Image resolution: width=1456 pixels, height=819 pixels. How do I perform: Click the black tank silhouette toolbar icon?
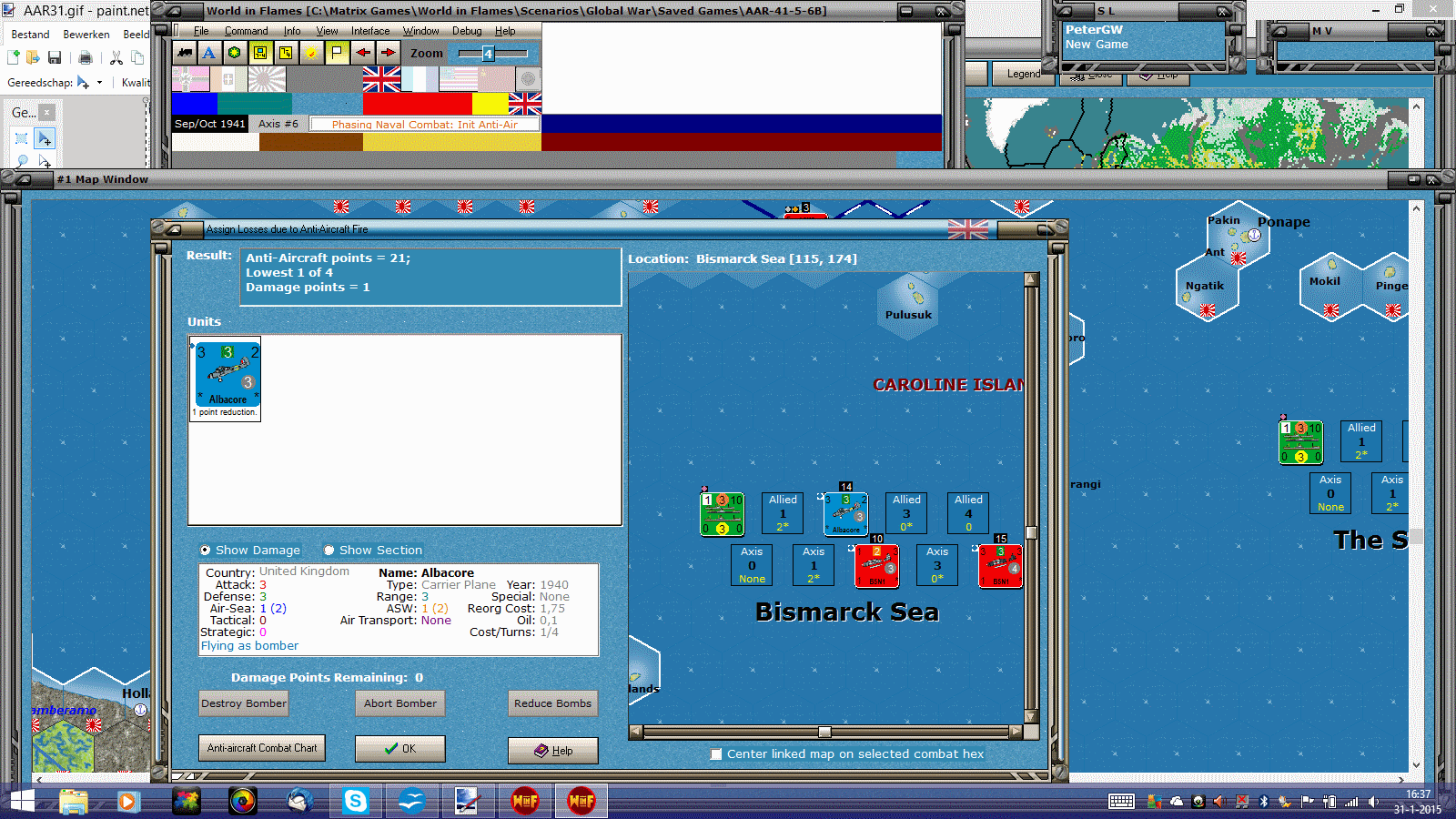(x=185, y=53)
